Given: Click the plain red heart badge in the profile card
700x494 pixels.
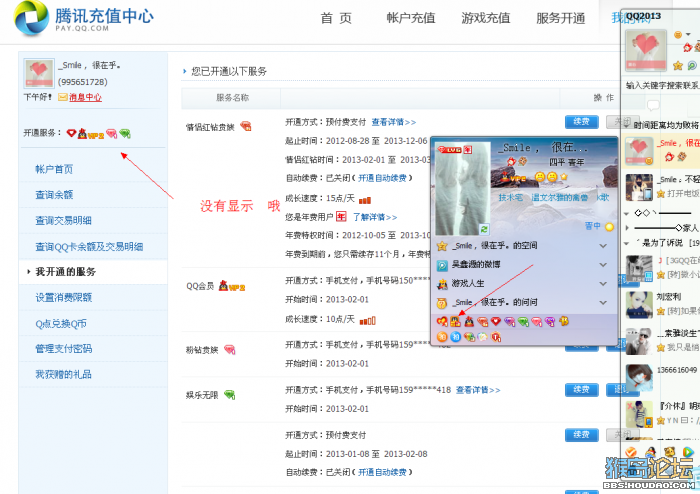Looking at the screenshot, I should [x=496, y=321].
